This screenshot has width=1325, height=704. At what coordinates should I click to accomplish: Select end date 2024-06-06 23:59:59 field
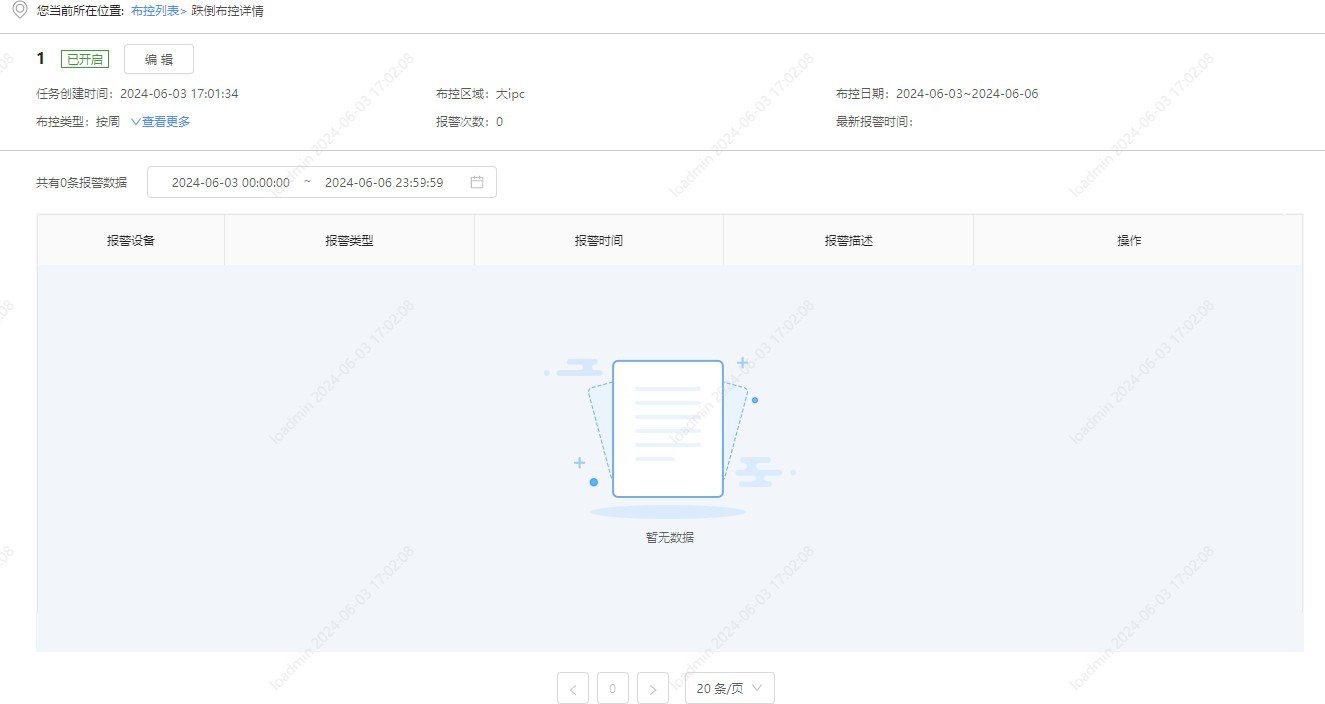coord(384,183)
